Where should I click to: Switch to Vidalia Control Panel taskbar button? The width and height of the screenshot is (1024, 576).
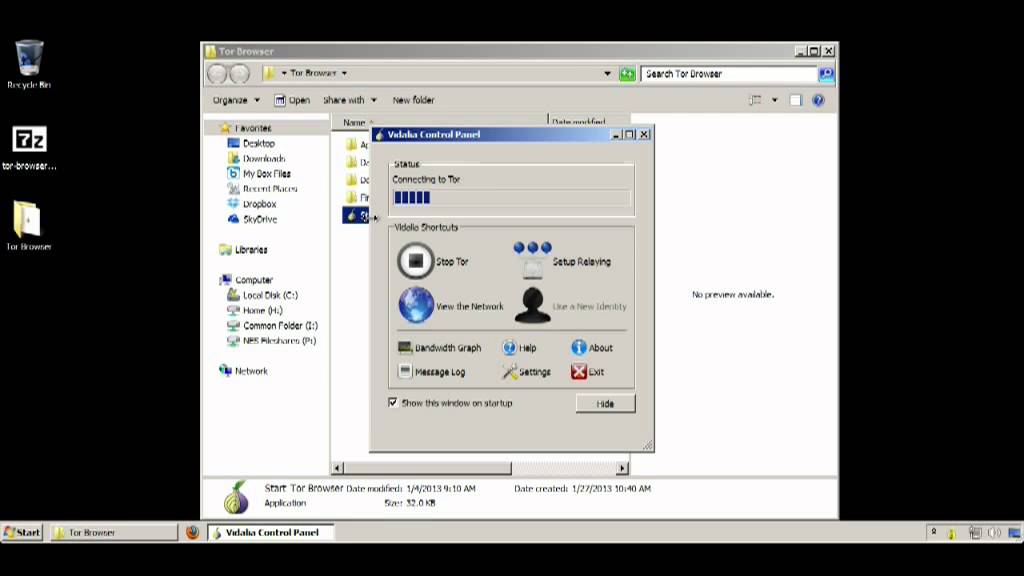click(271, 532)
